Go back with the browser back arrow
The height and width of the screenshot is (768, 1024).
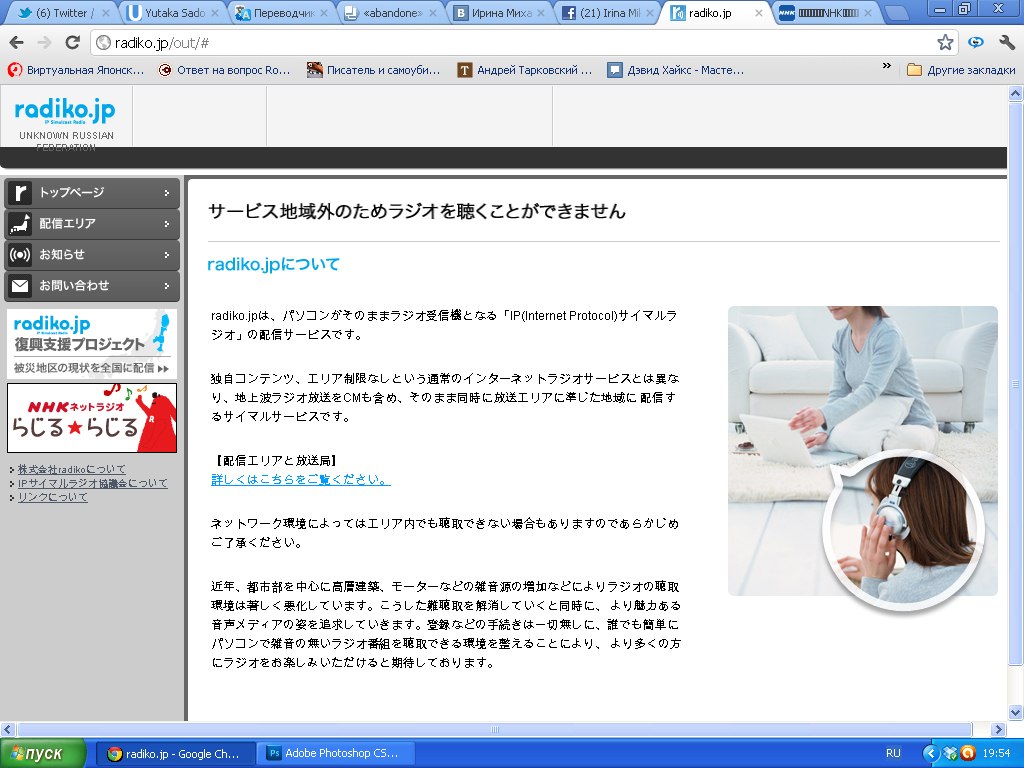(x=16, y=43)
